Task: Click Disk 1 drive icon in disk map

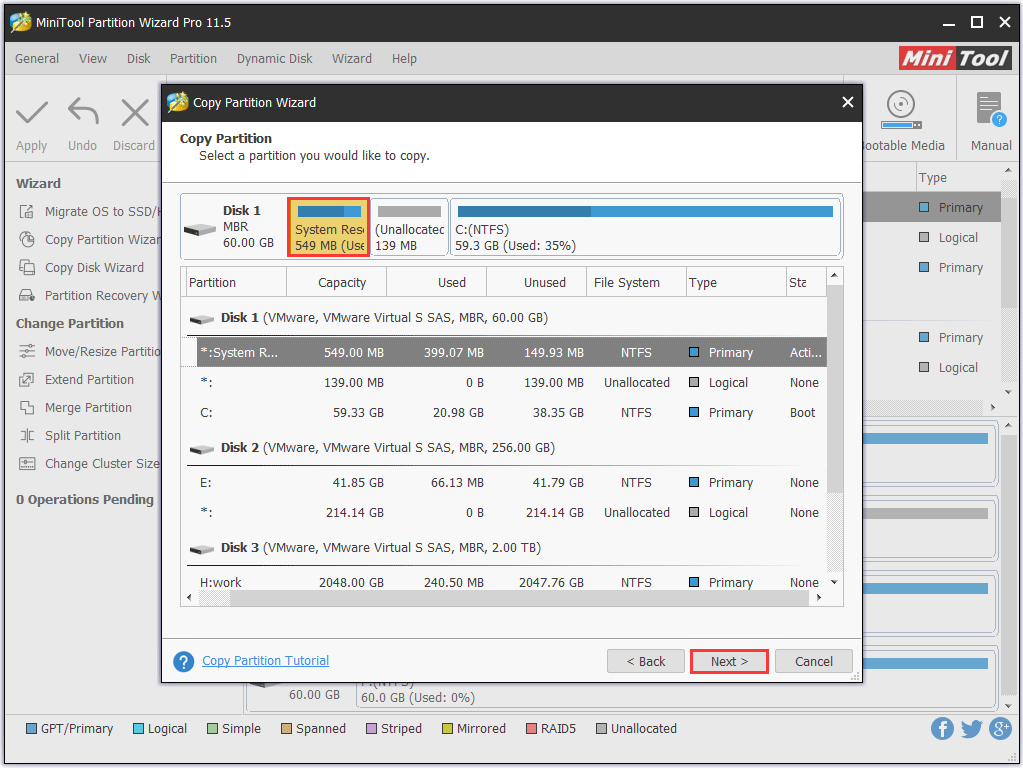Action: click(200, 230)
